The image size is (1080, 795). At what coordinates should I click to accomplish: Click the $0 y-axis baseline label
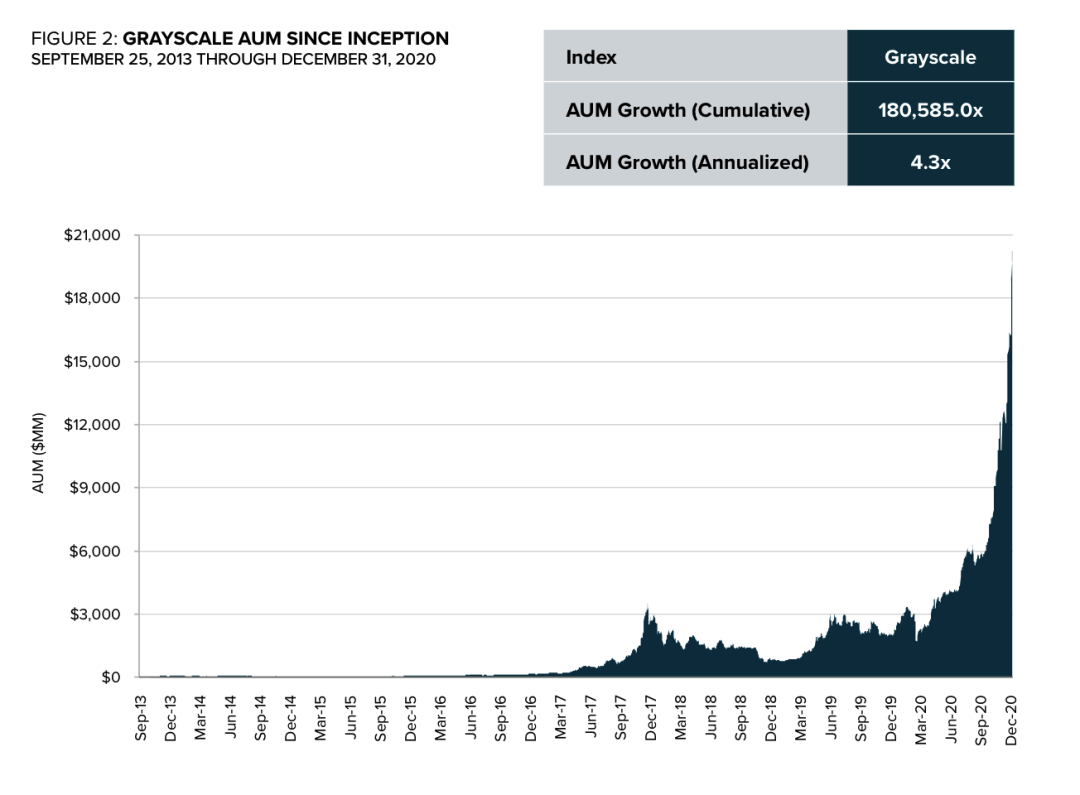111,677
